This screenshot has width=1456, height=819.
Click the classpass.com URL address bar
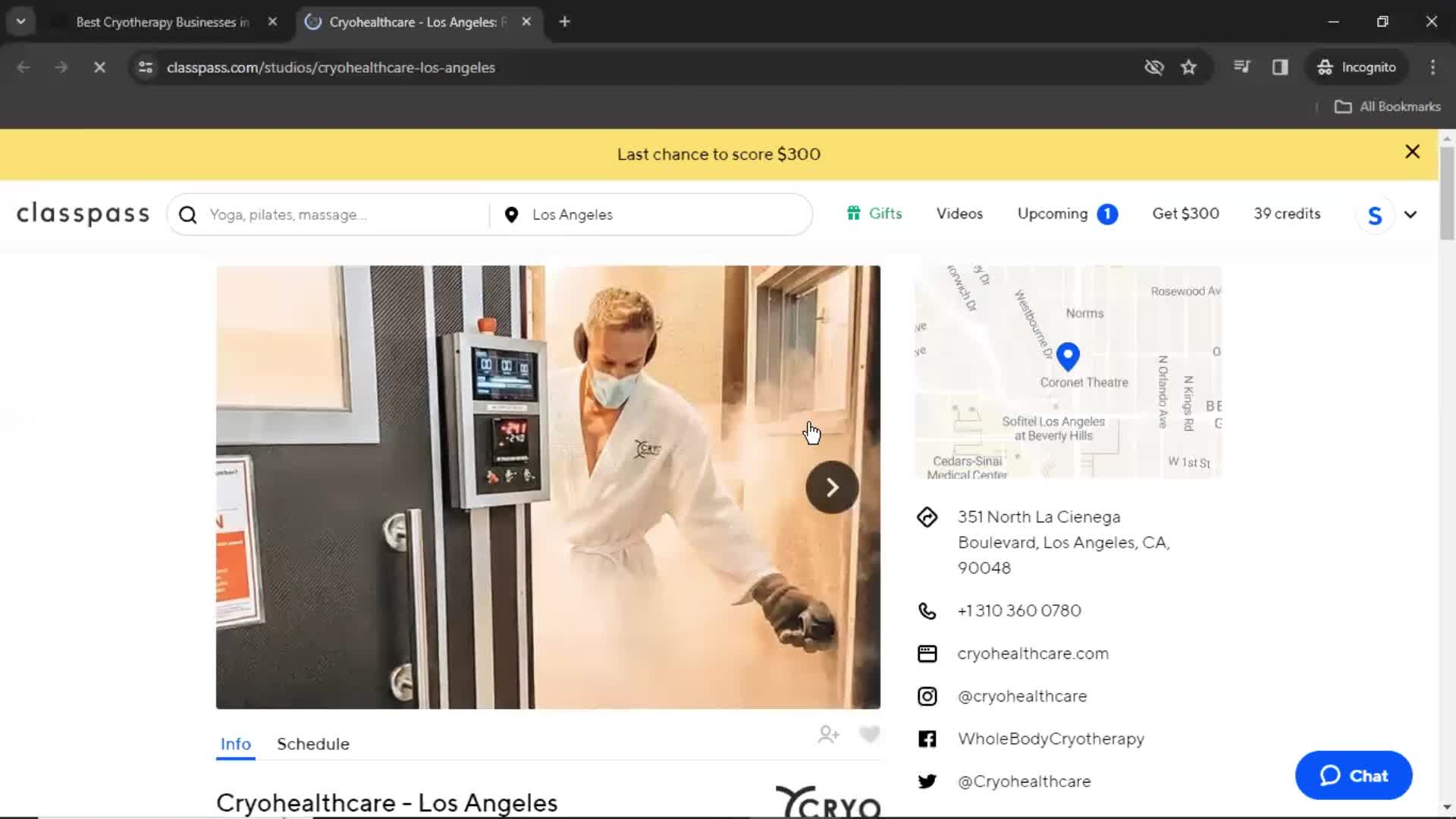coord(331,67)
